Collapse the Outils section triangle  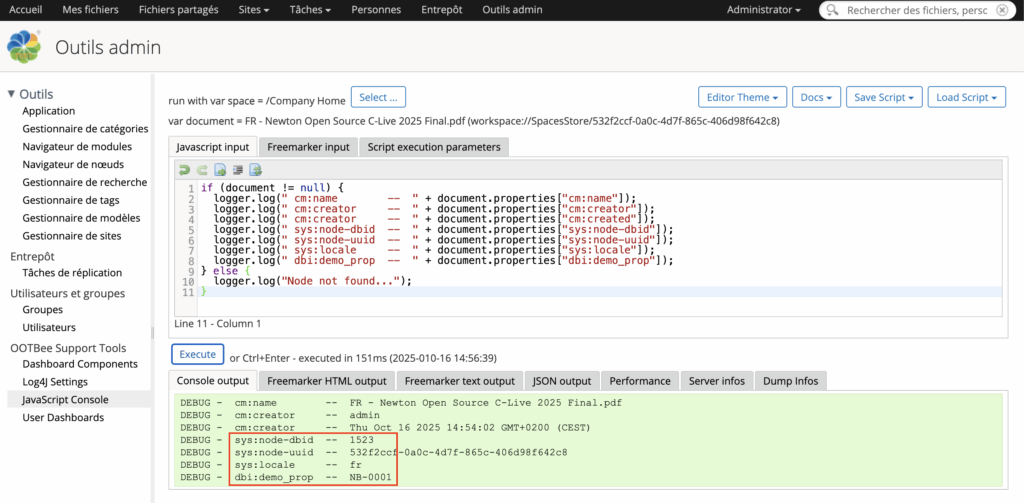click(x=11, y=94)
